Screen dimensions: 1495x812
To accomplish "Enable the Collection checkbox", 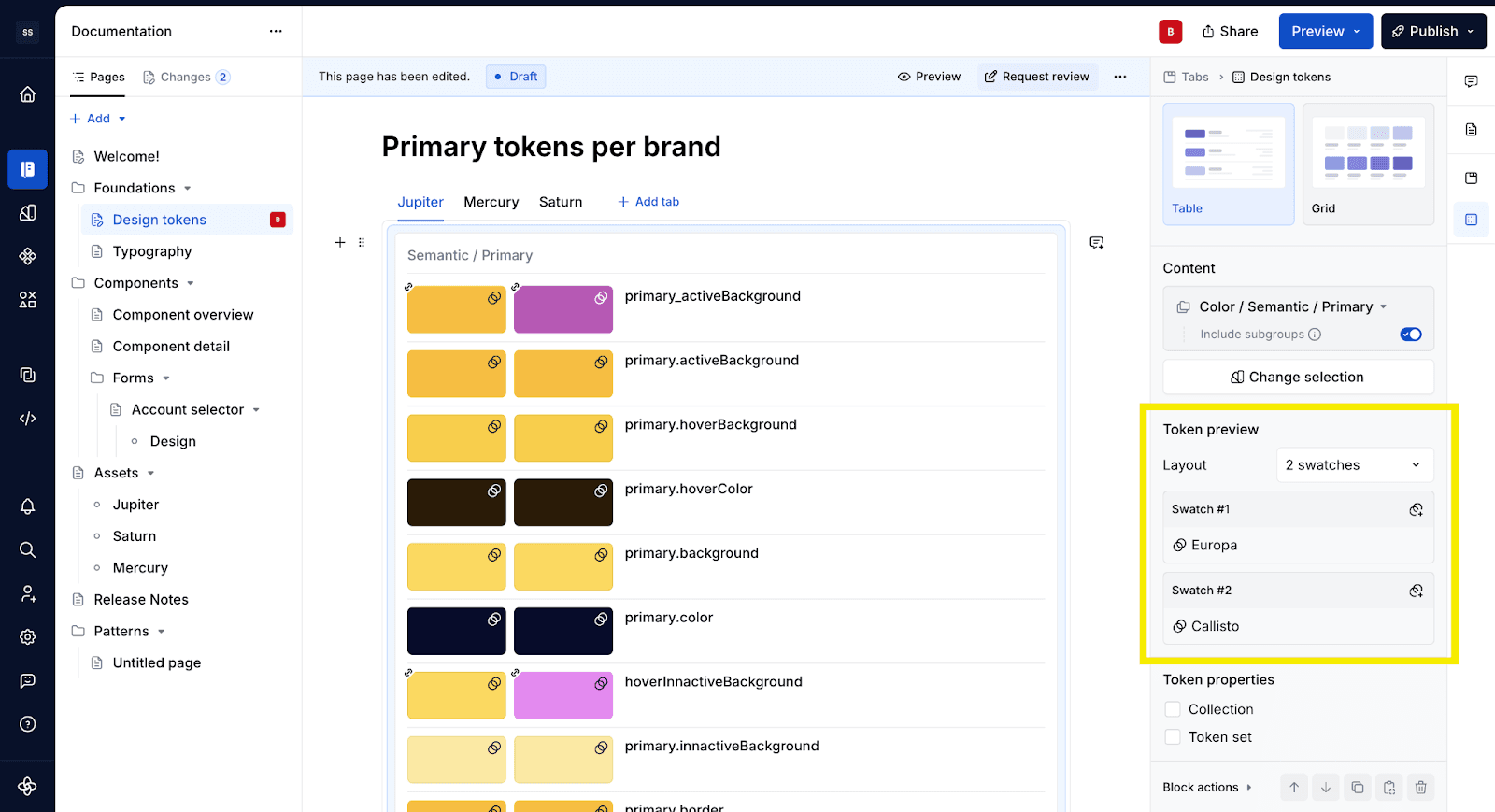I will point(1173,709).
